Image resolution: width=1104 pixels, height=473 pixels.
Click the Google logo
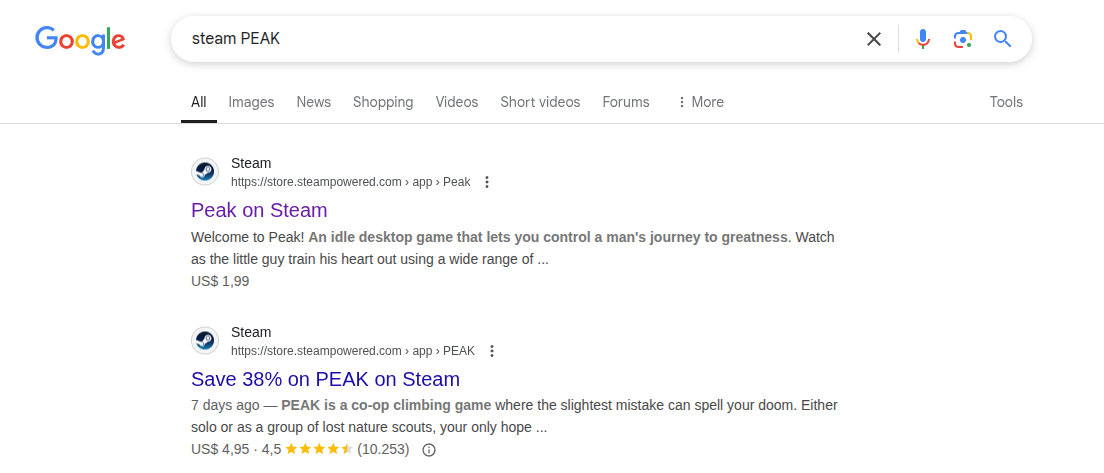(80, 40)
